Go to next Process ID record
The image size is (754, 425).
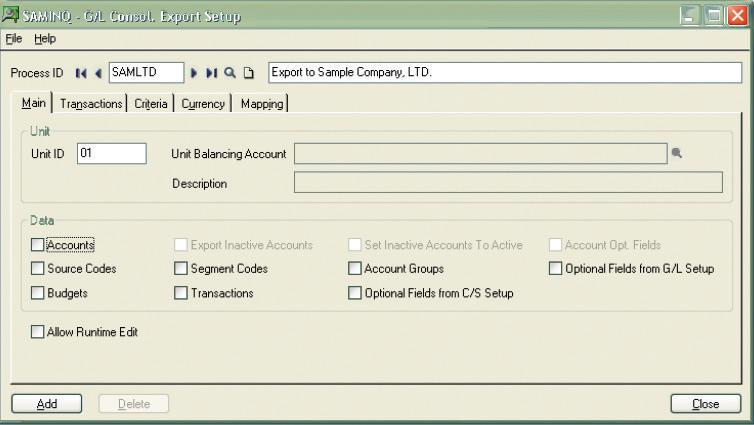tap(194, 73)
